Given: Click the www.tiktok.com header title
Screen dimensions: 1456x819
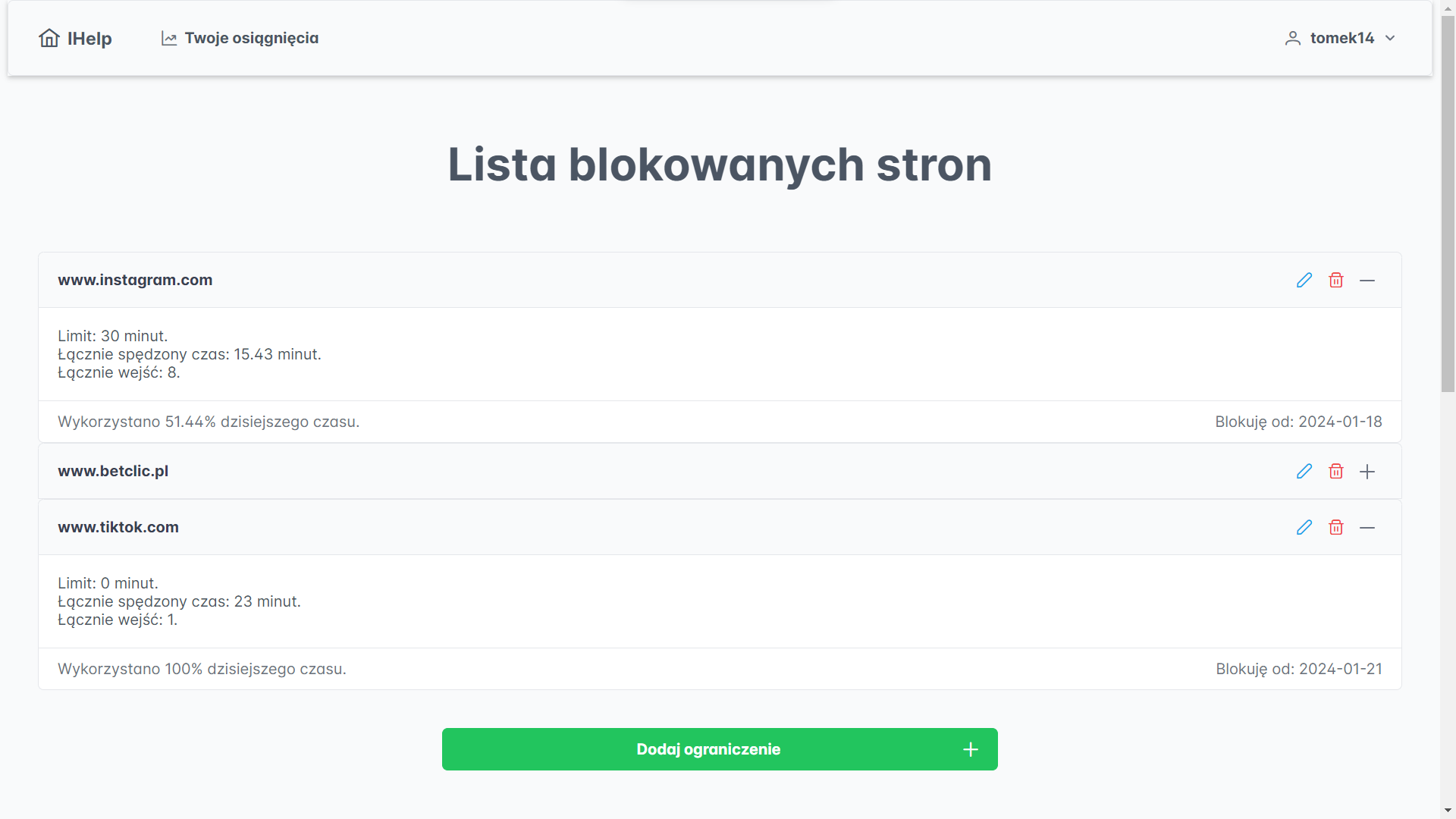Looking at the screenshot, I should 118,527.
